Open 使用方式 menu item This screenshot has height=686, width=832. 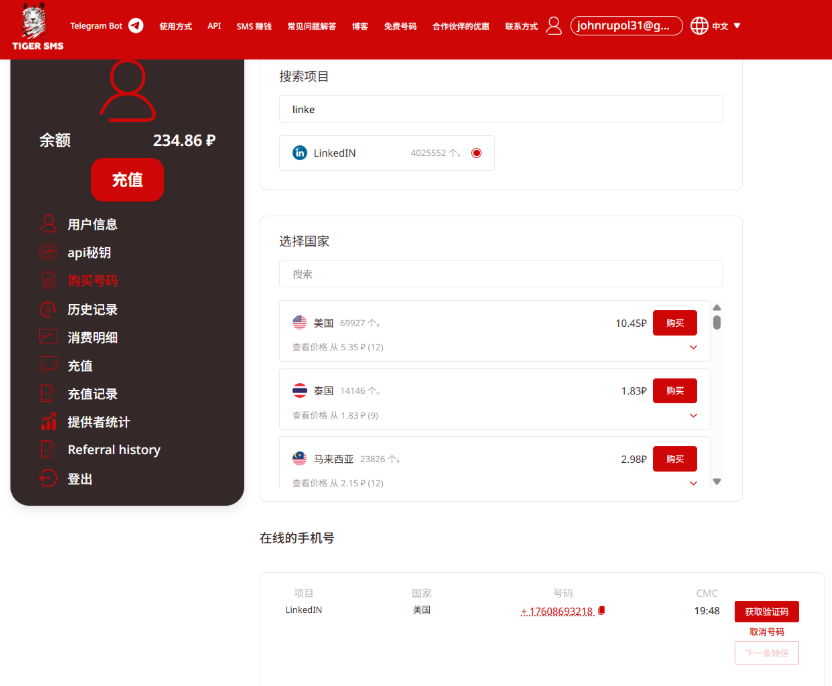pos(176,26)
